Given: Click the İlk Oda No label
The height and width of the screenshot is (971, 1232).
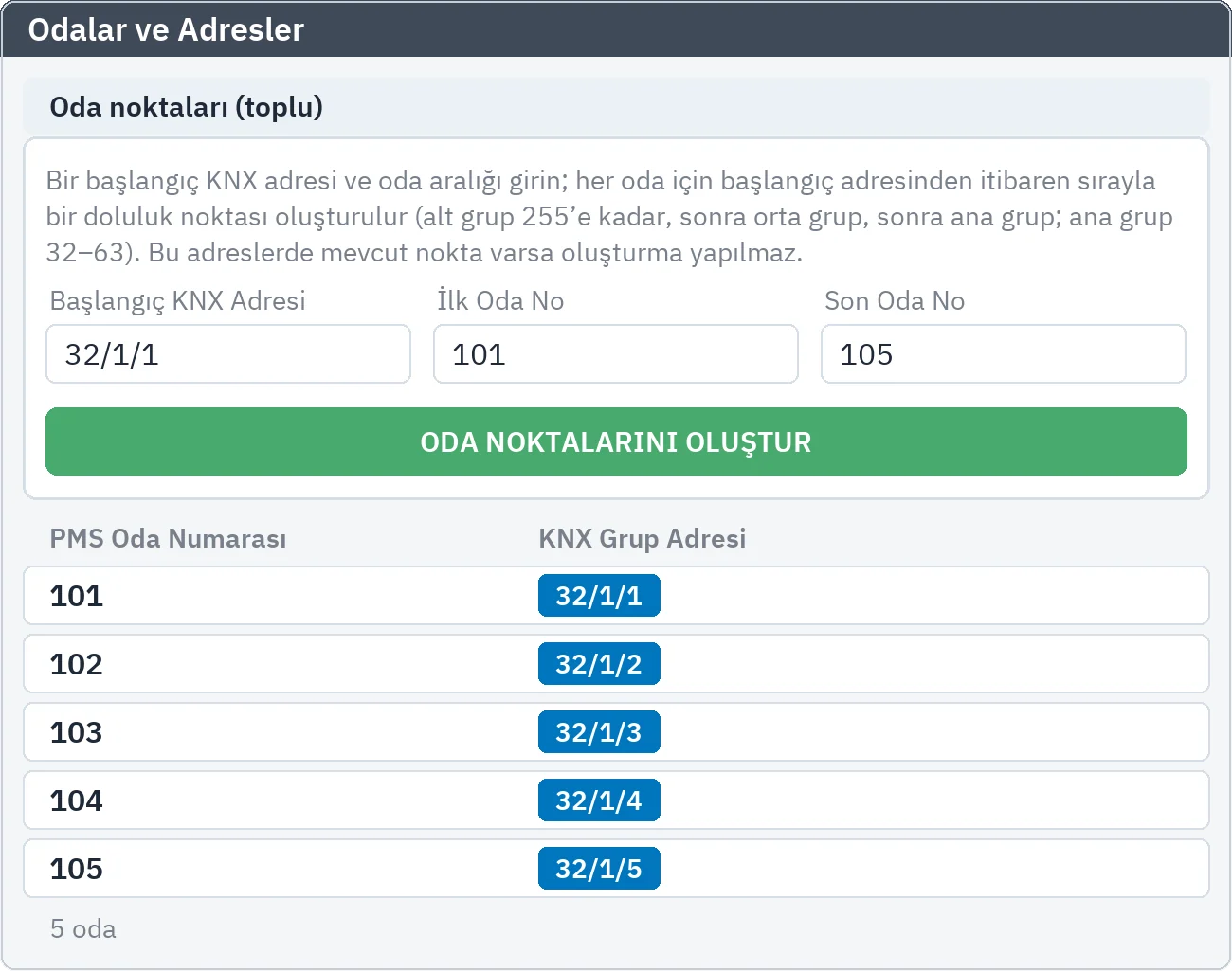Looking at the screenshot, I should [x=500, y=300].
